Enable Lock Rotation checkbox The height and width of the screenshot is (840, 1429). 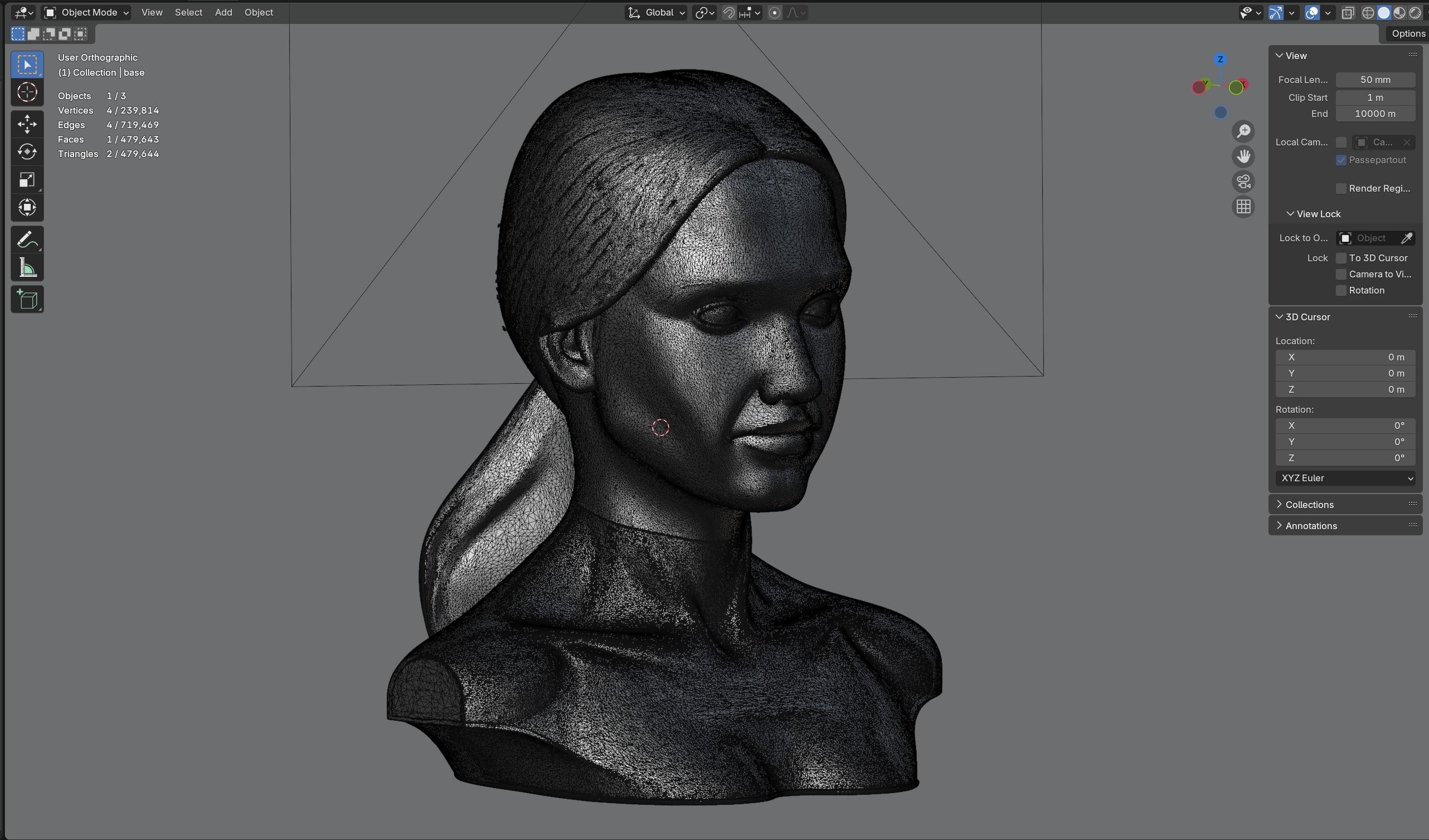click(1340, 290)
